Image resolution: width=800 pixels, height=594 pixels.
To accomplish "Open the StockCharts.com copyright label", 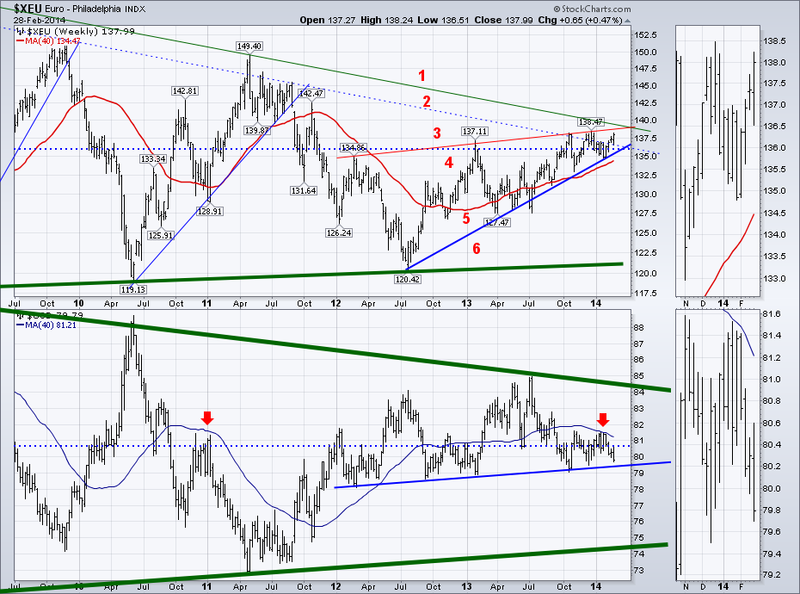I will [591, 9].
